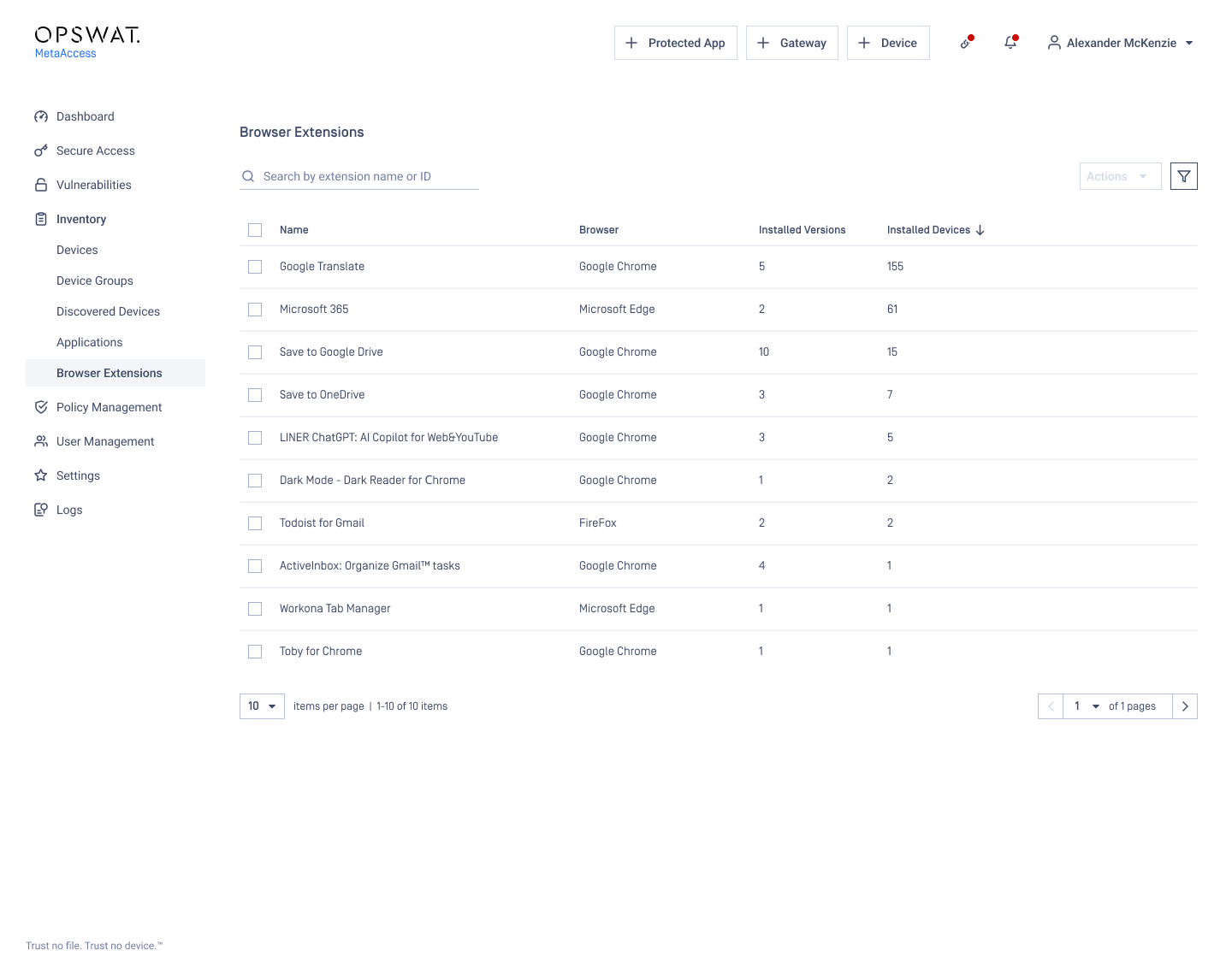Sort by Name column header
Viewport: 1232px width, 980px height.
click(294, 230)
